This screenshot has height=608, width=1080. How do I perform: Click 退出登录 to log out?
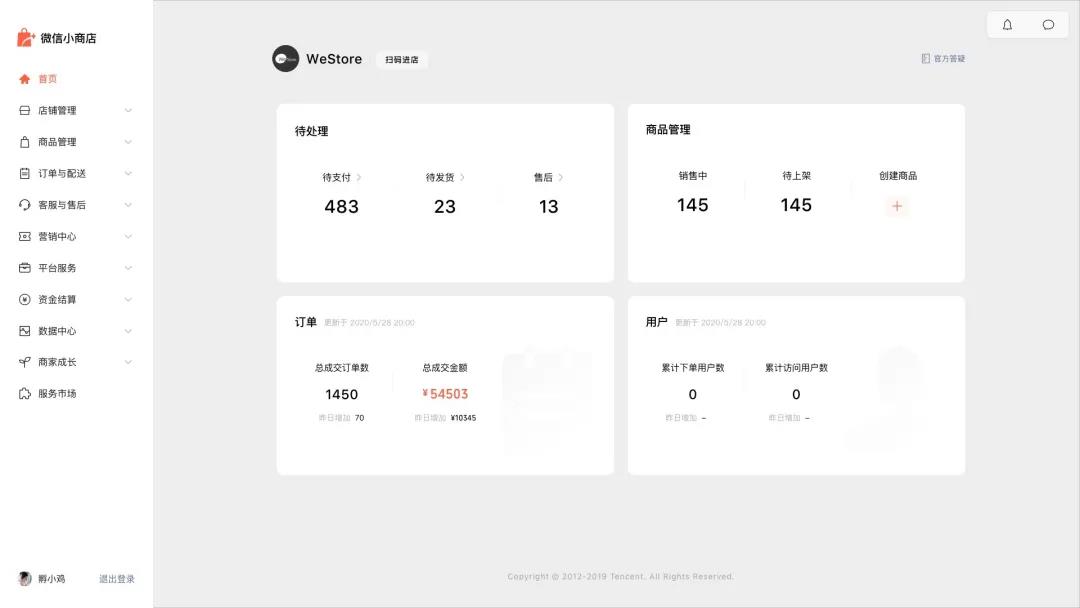[x=117, y=579]
